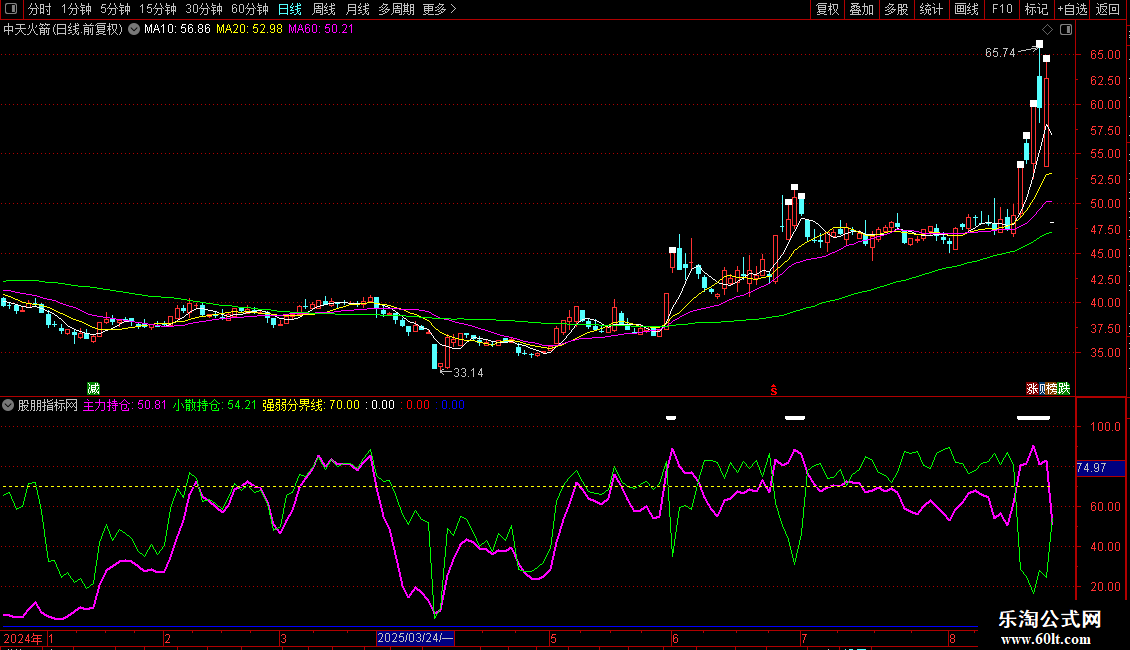Open main chart indicator settings circle icon
This screenshot has height=650, width=1130.
(134, 30)
